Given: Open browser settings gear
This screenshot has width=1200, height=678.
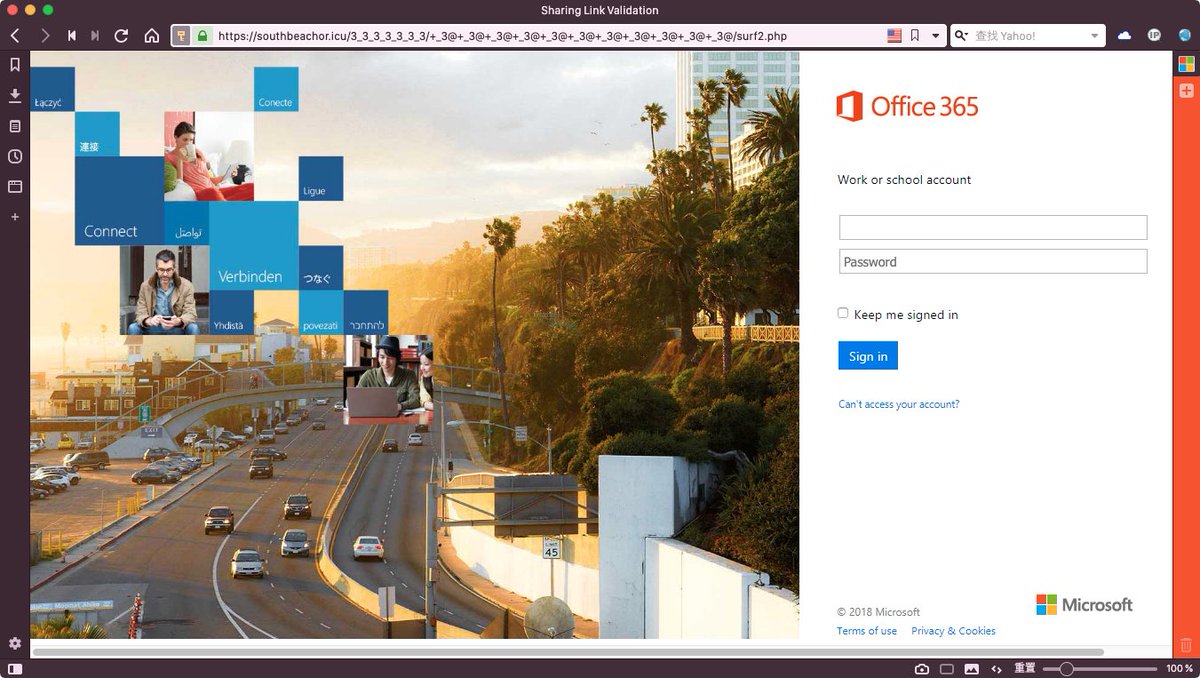Looking at the screenshot, I should [x=15, y=643].
